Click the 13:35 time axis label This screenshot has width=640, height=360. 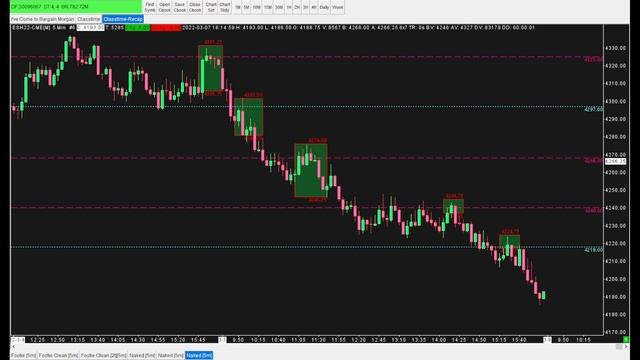click(419, 340)
